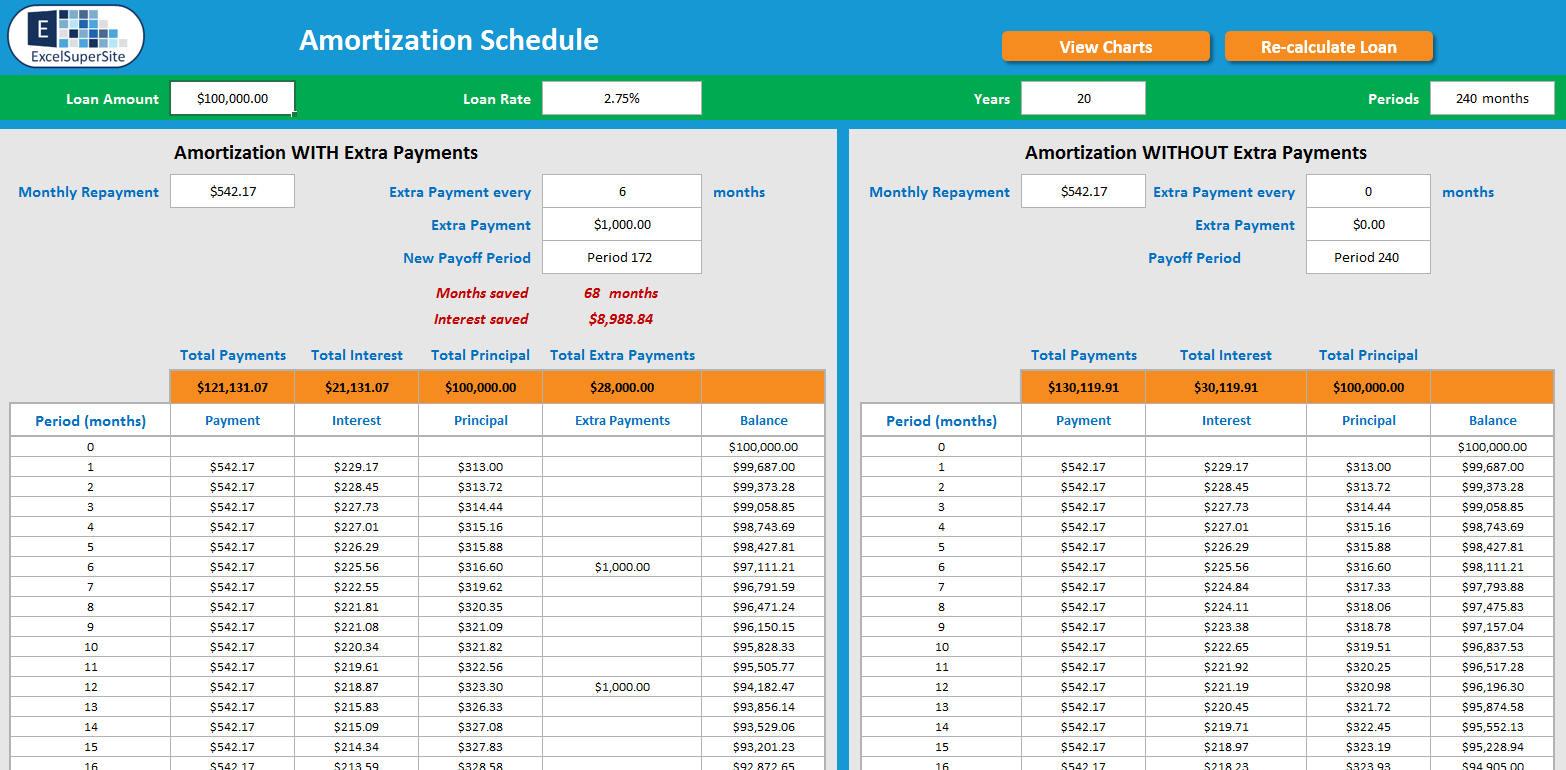Open the View Charts button
1566x770 pixels.
(x=1106, y=47)
